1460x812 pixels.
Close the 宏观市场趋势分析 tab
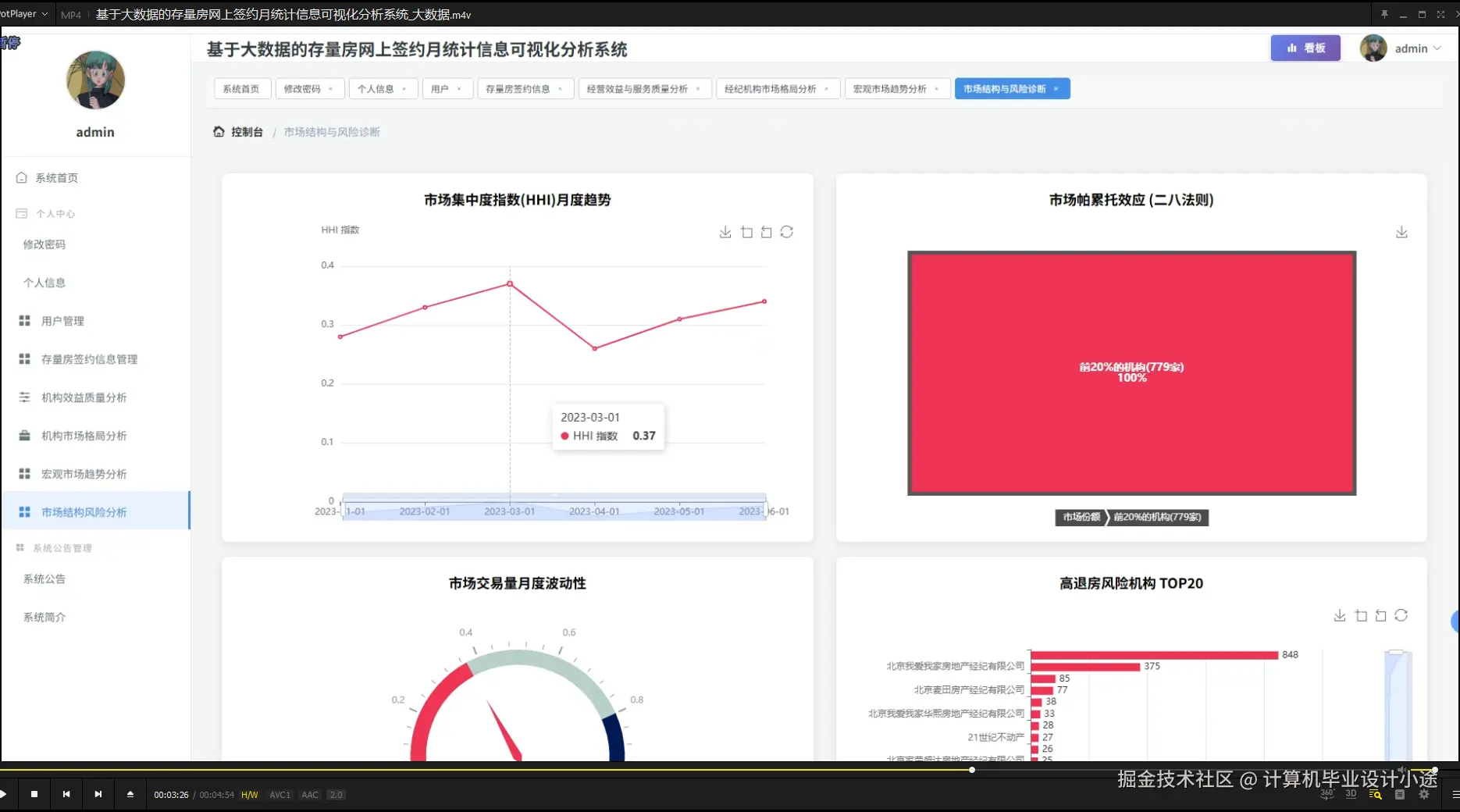click(x=937, y=89)
